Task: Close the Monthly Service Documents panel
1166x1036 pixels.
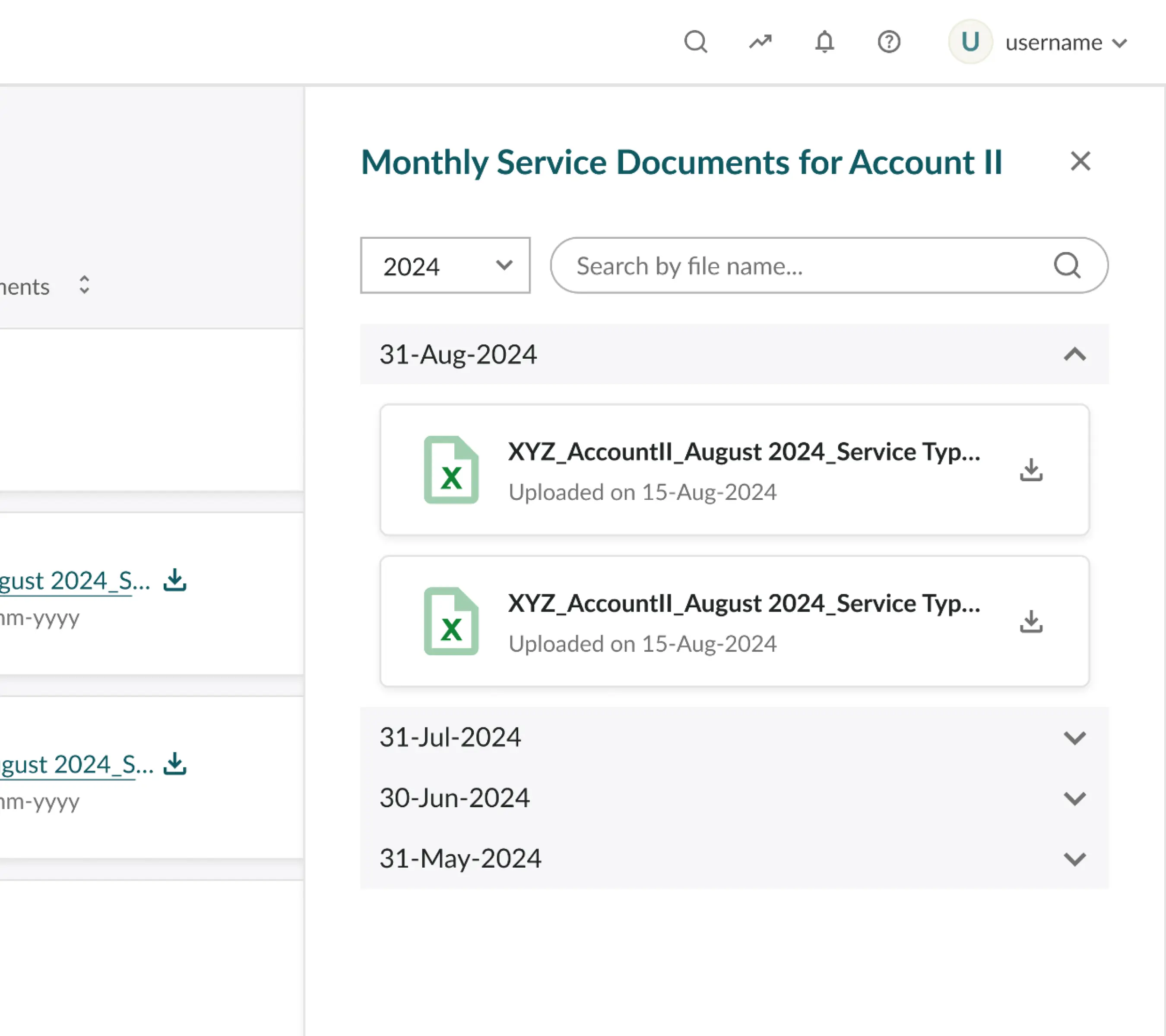Action: point(1080,162)
